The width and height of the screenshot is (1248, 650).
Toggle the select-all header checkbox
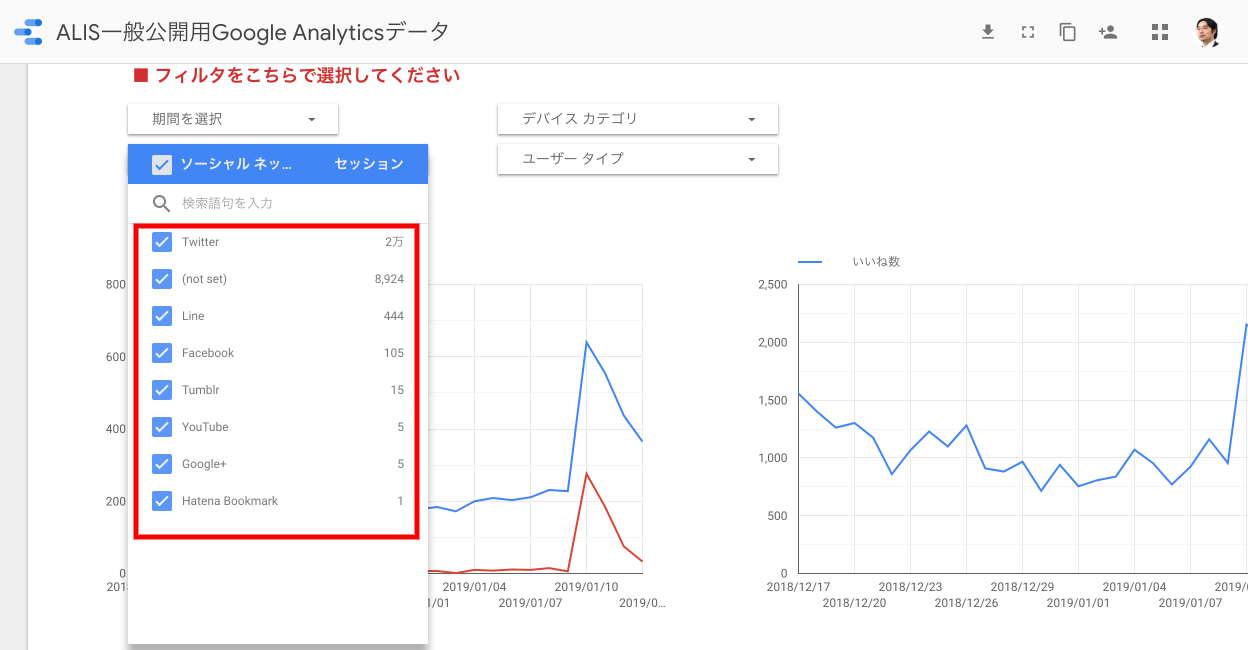point(162,164)
